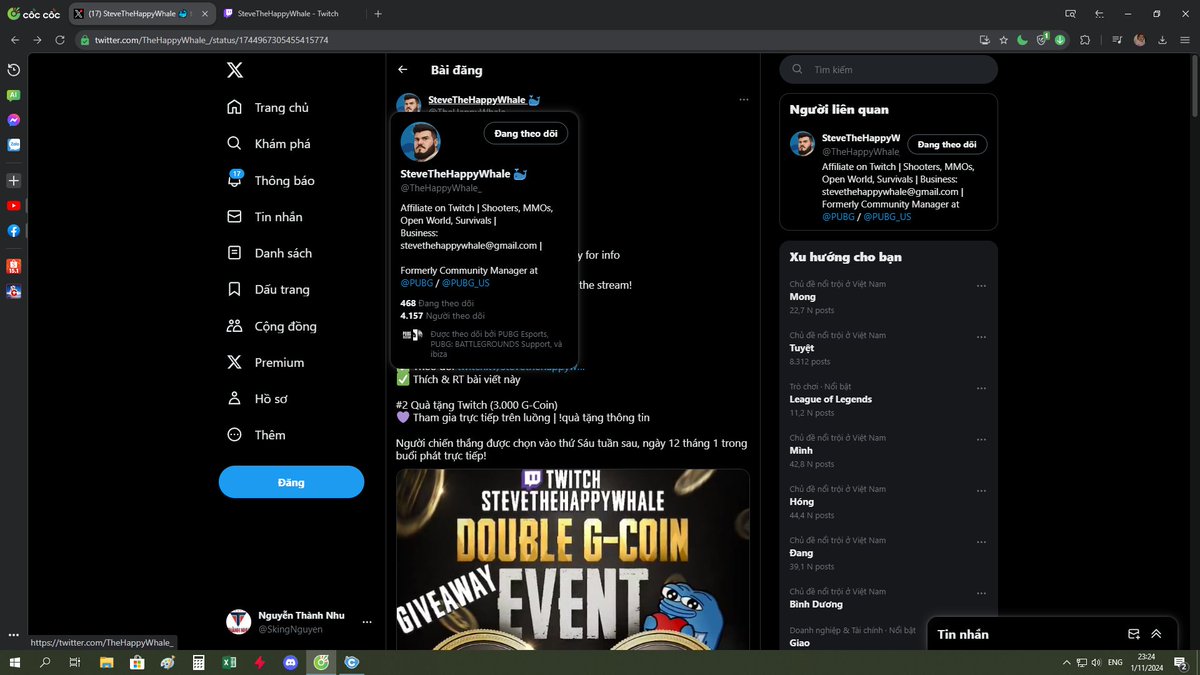This screenshot has width=1200, height=675.
Task: Go back using the Bài đăng arrow
Action: pos(403,70)
